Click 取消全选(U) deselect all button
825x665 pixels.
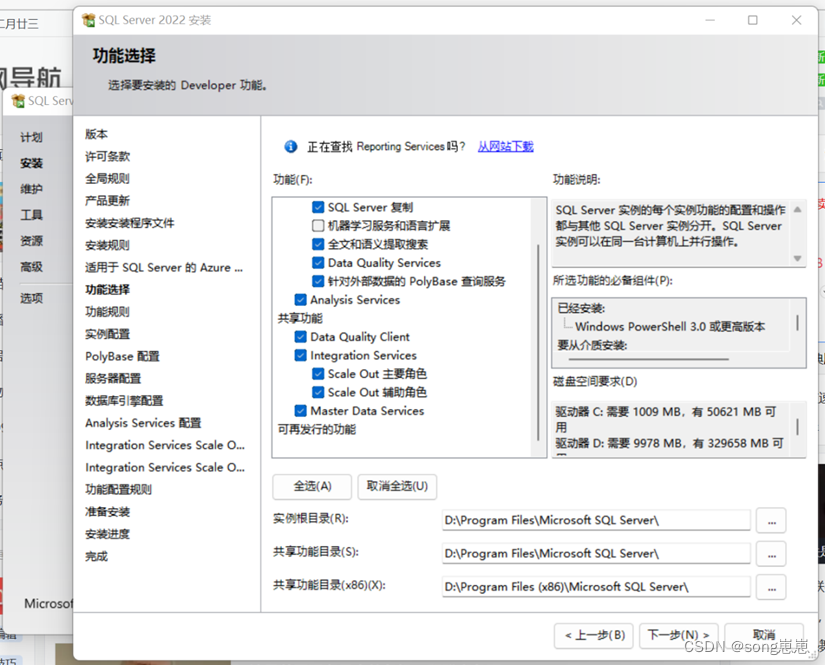(397, 486)
